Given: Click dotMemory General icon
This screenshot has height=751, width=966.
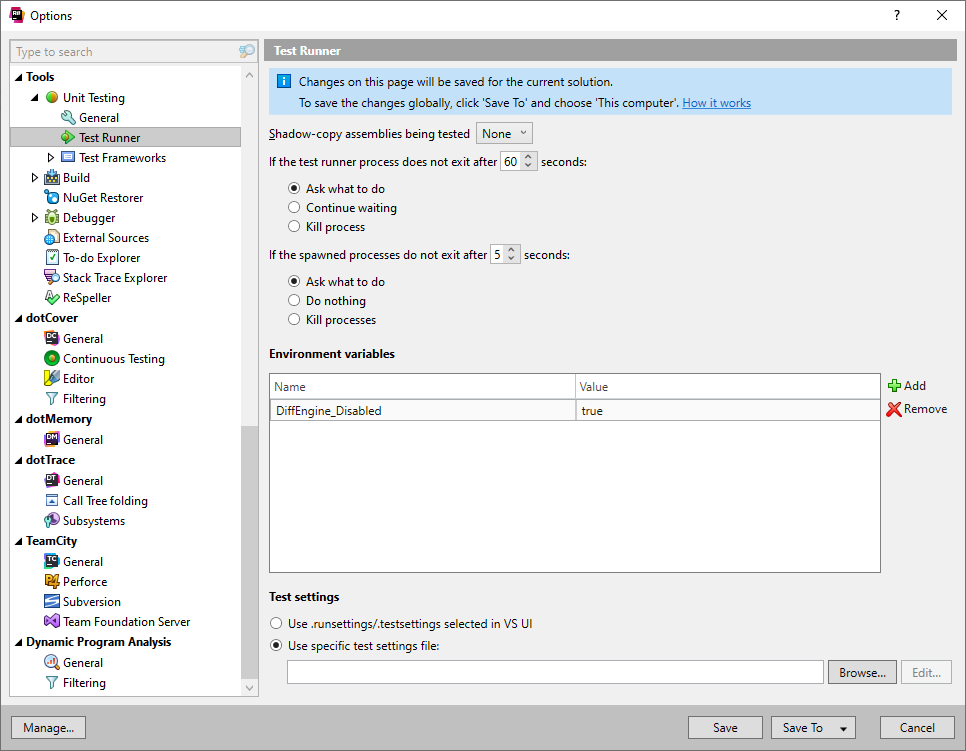Looking at the screenshot, I should pyautogui.click(x=52, y=439).
